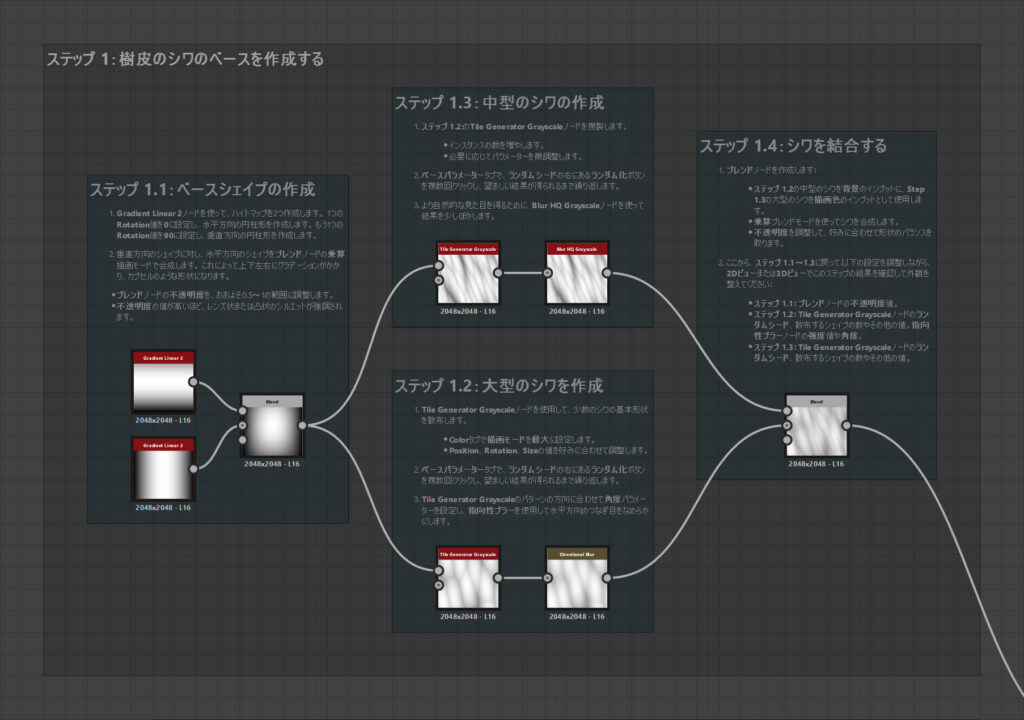Click output port of step 1.4 Blend node
Viewport: 1024px width, 720px height.
(847, 425)
